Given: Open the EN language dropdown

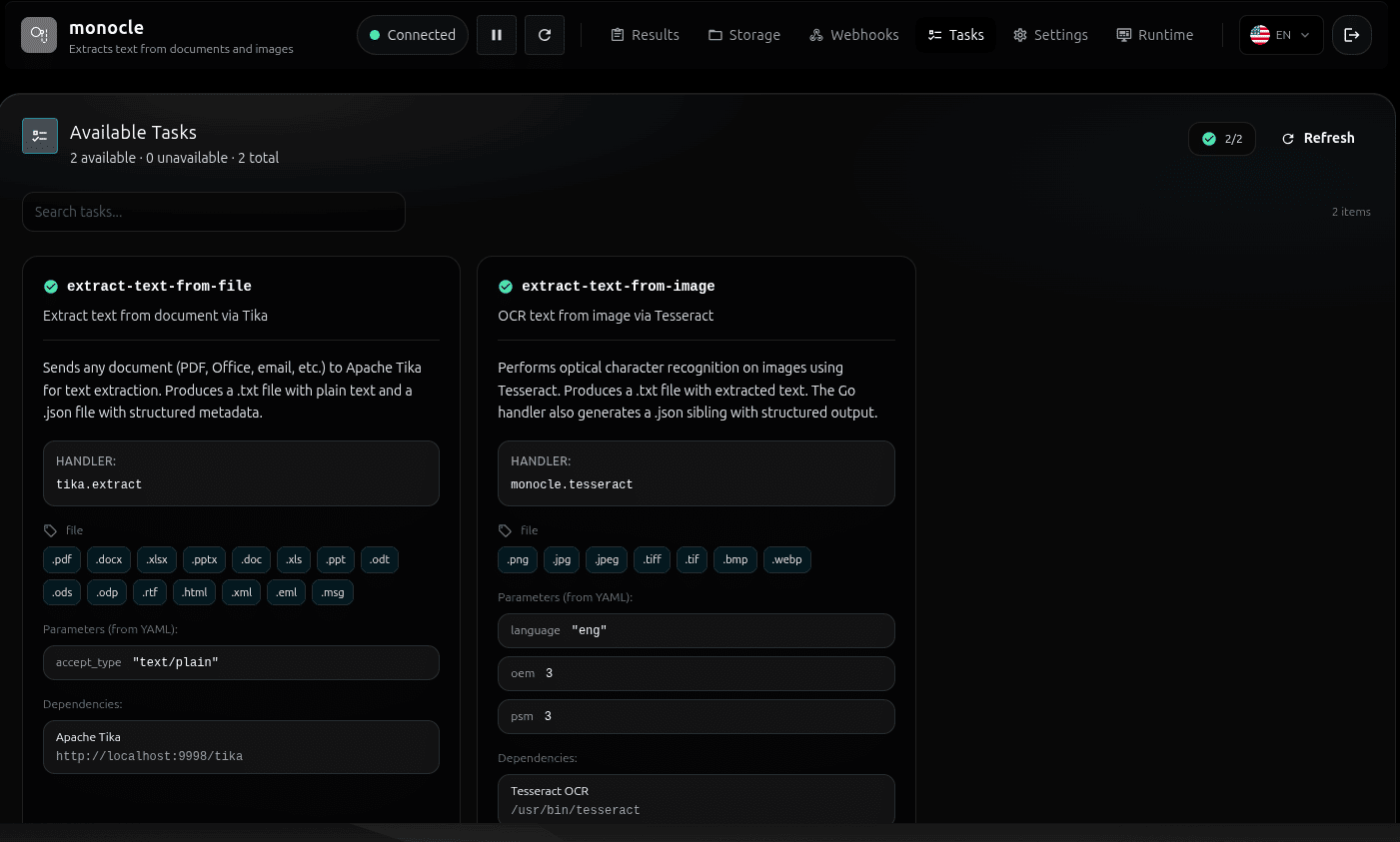Looking at the screenshot, I should [x=1282, y=35].
